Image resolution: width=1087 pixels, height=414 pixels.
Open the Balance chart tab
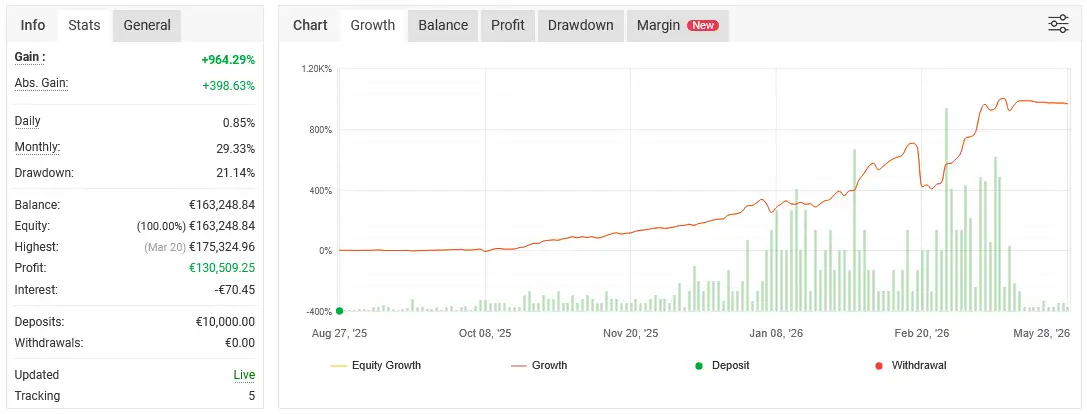[x=443, y=25]
